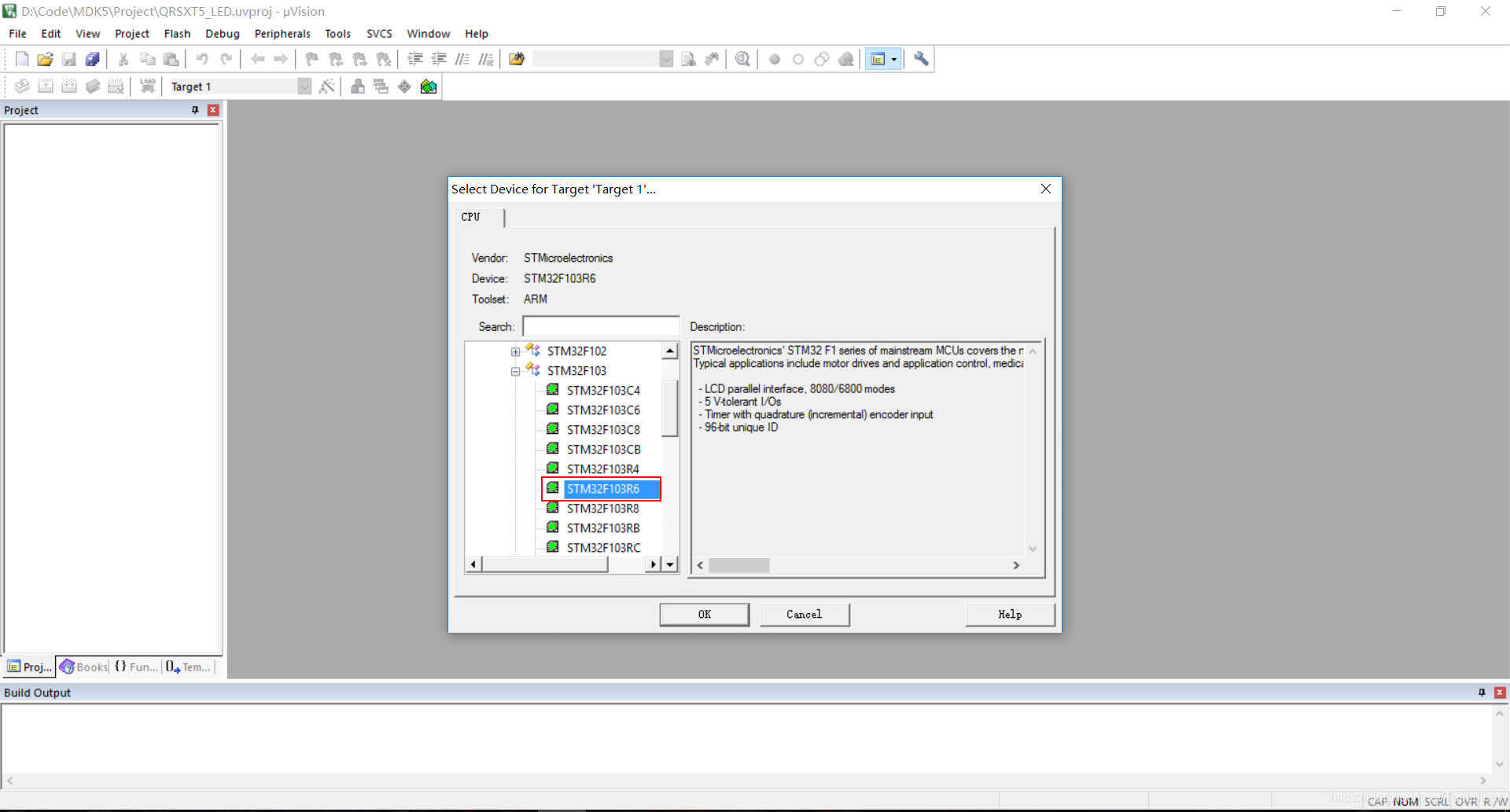Open a file with the folder icon
This screenshot has height=812, width=1510.
(46, 59)
